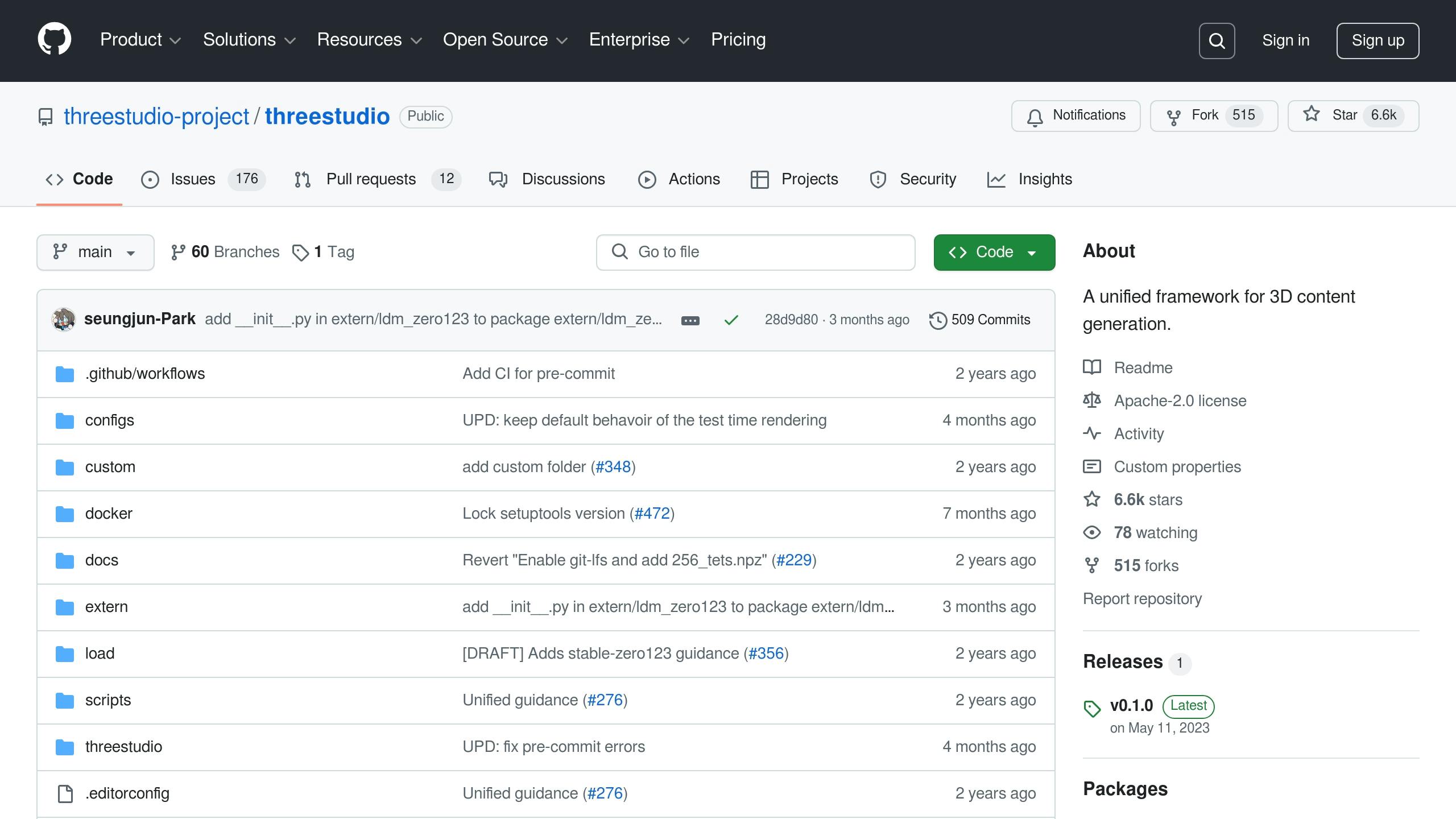Expand the Resources menu

(370, 40)
